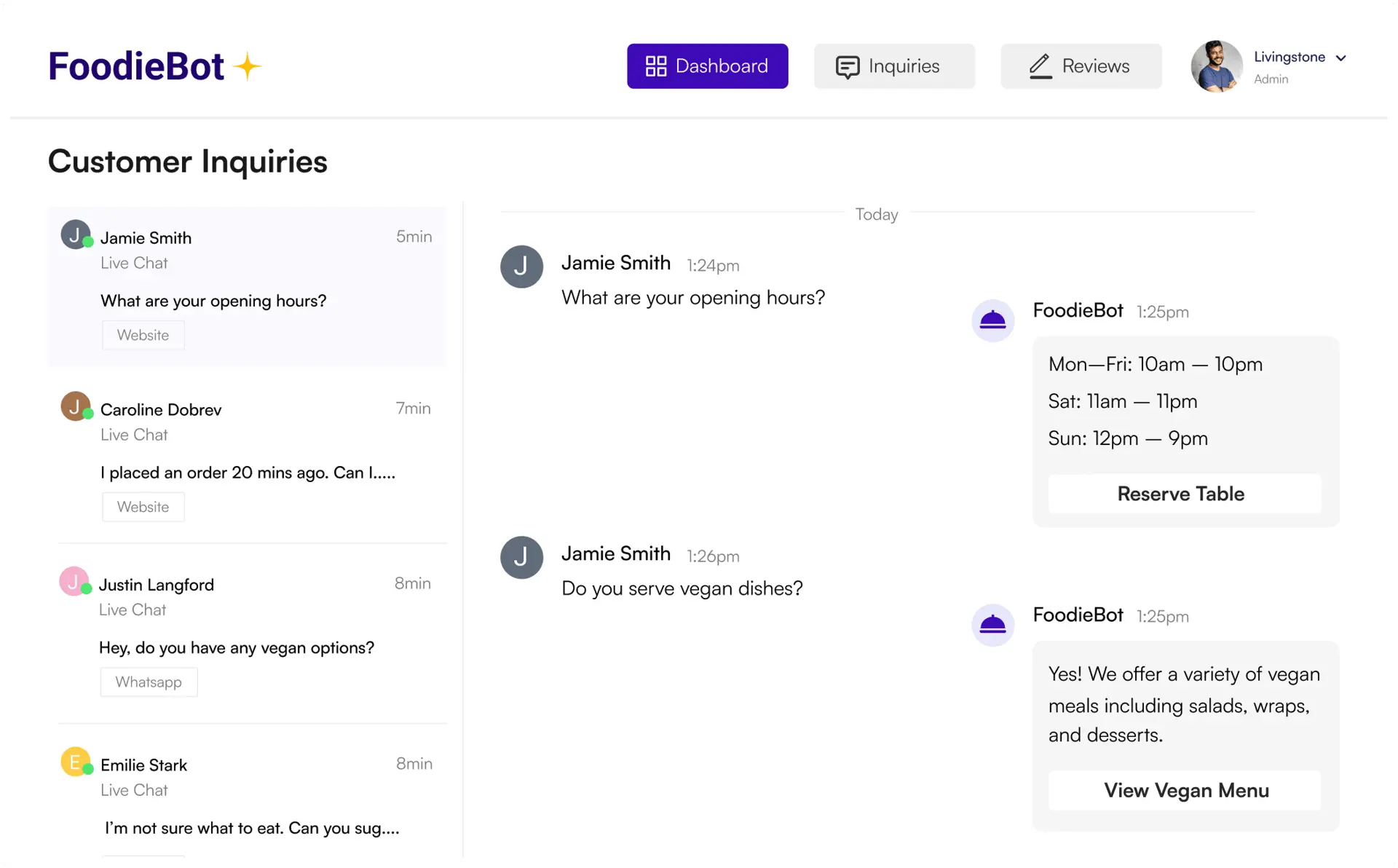Click the View Vegan Menu button
Screen dimensions: 1398x868
1185,790
